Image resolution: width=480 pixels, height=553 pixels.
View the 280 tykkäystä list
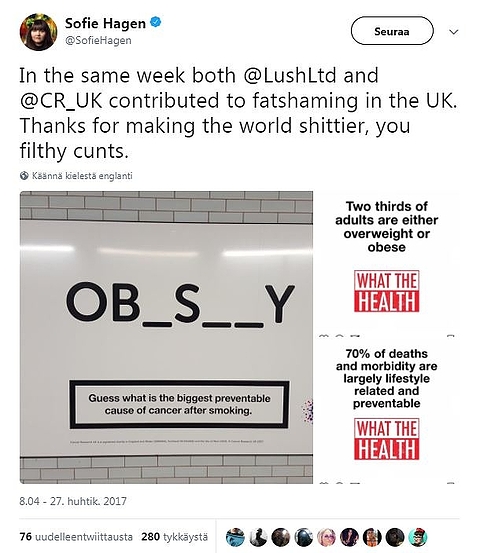[175, 537]
